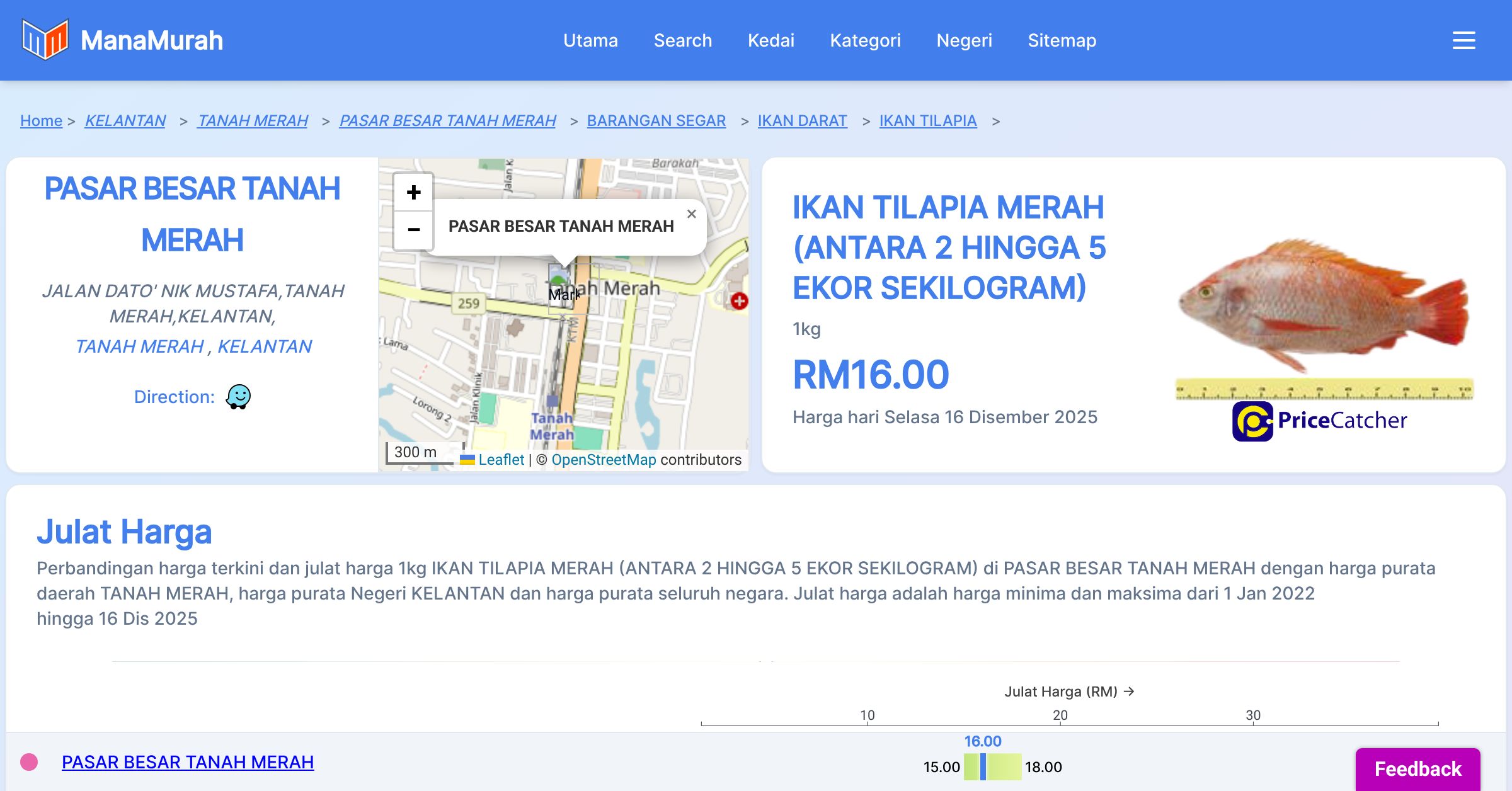Click the red hospital marker on map

click(x=739, y=301)
